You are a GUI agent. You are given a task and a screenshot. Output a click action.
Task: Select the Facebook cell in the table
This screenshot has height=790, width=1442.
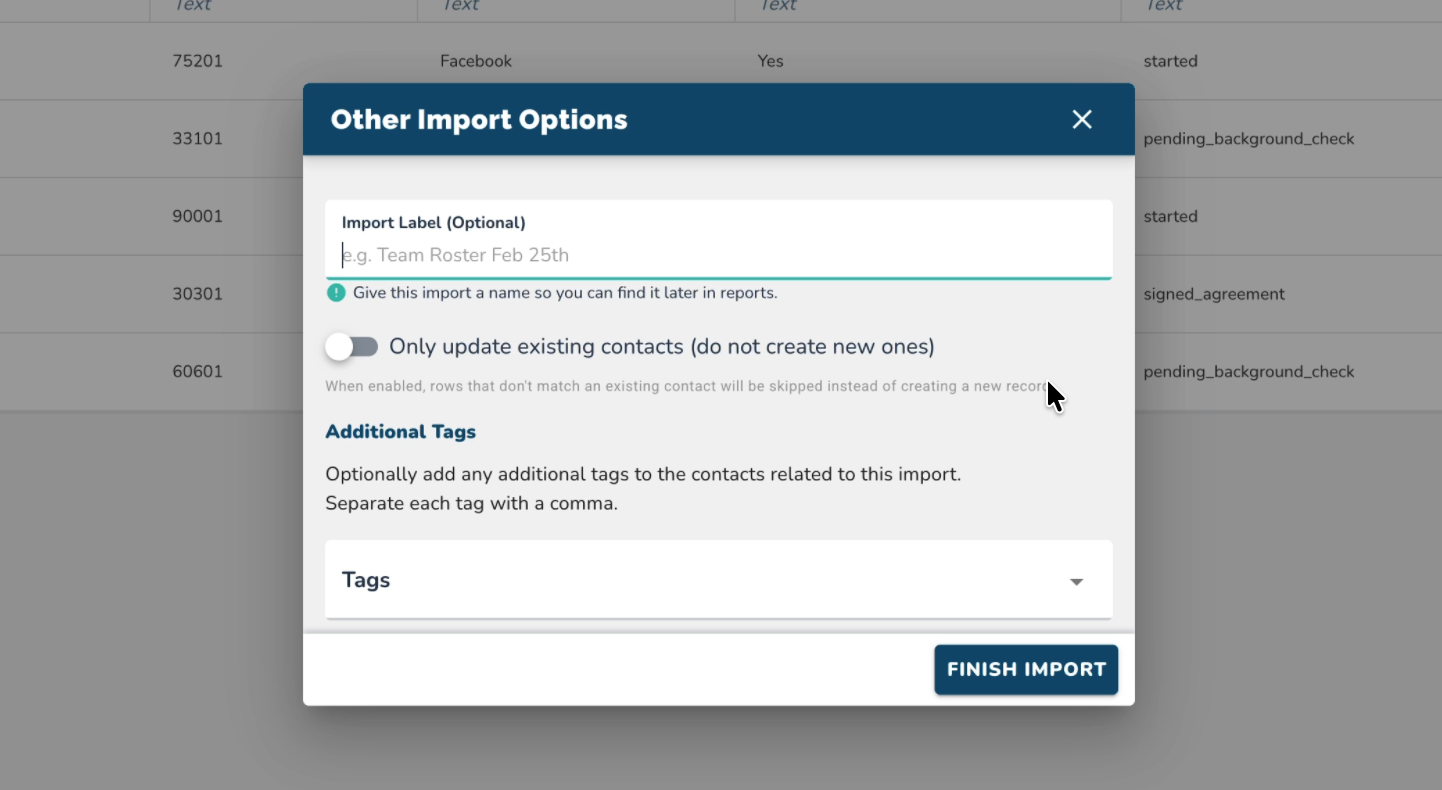click(x=476, y=61)
